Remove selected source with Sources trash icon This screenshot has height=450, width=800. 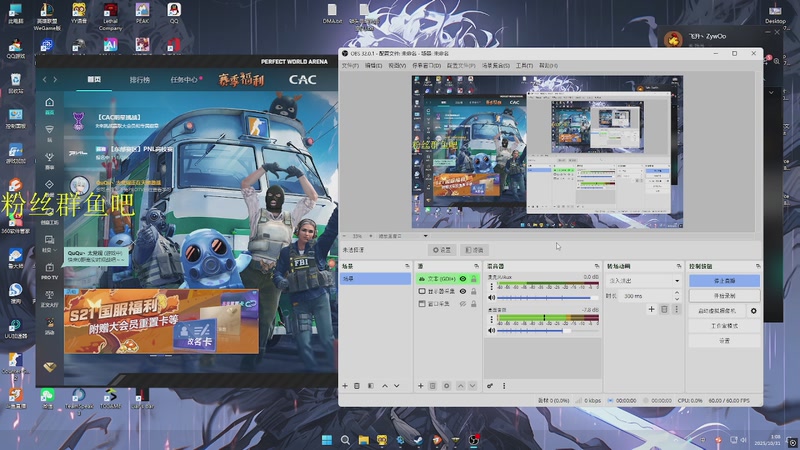(433, 386)
